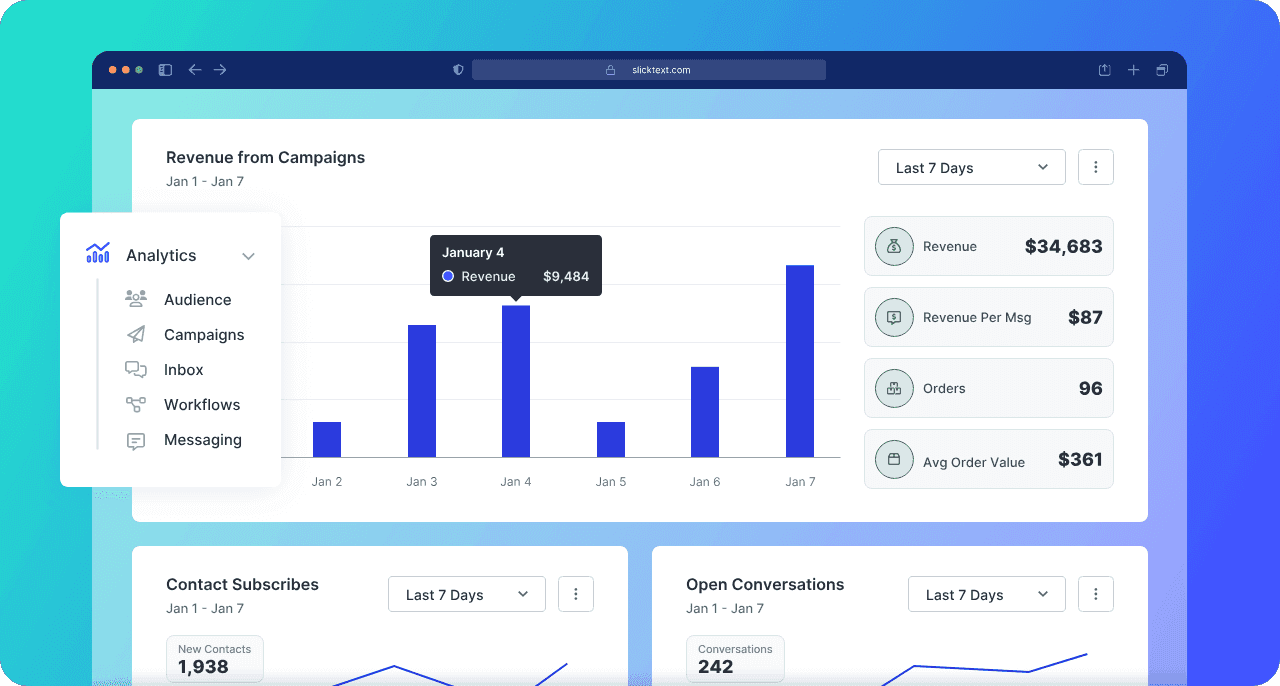Image resolution: width=1280 pixels, height=686 pixels.
Task: Click the Revenue $34,683 stat card
Action: tap(989, 246)
